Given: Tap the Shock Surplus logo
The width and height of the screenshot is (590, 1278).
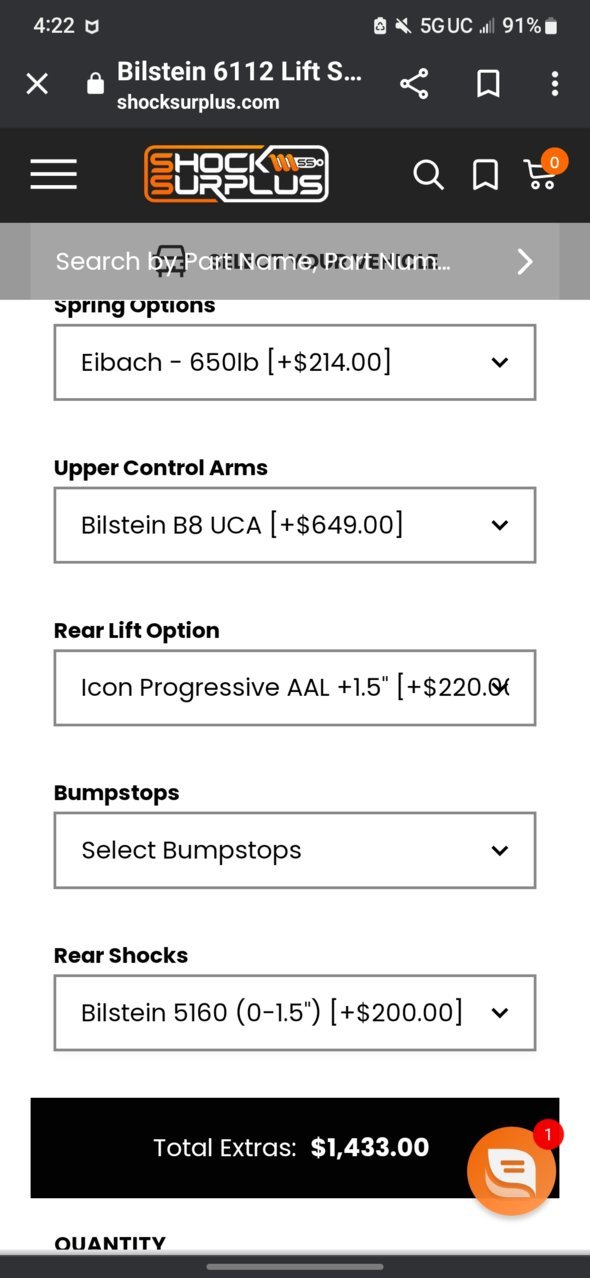Looking at the screenshot, I should (236, 174).
